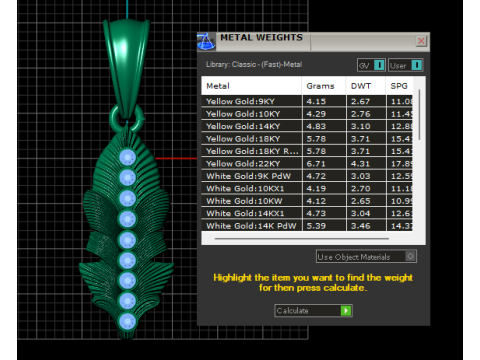The width and height of the screenshot is (480, 360).
Task: Toggle the User library switch
Action: tap(406, 65)
